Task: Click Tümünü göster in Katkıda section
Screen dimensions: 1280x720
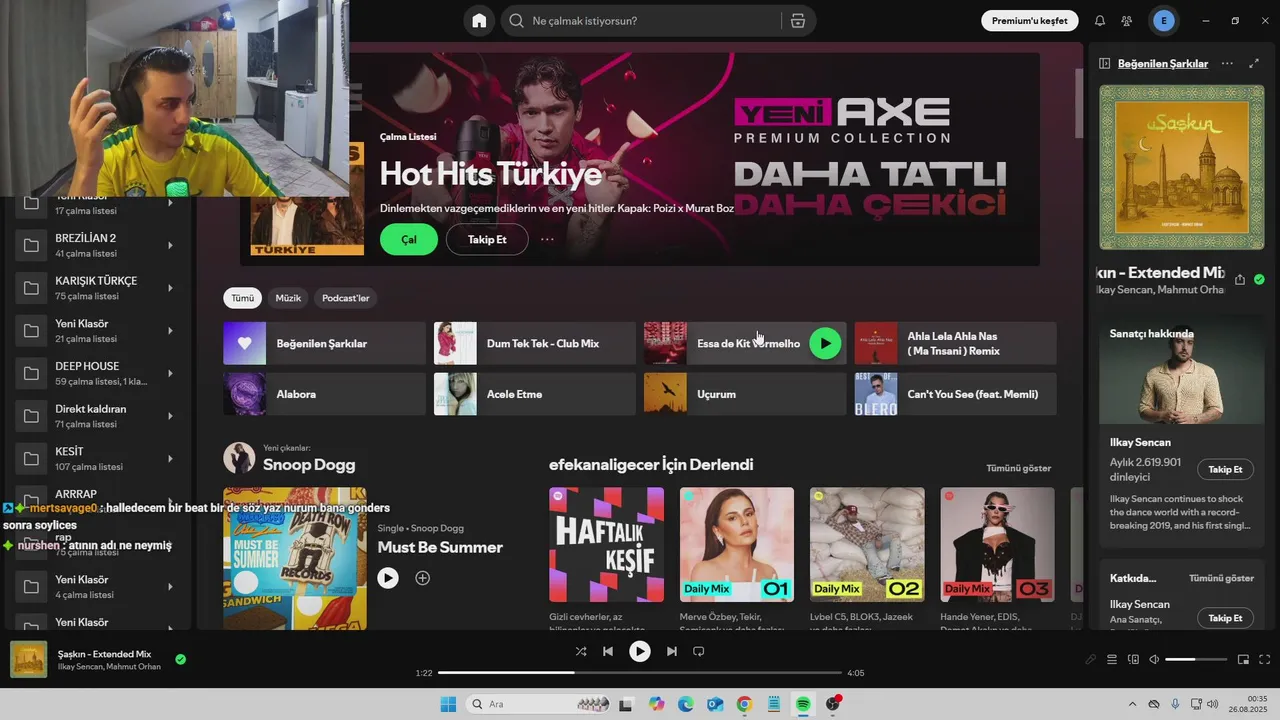Action: click(x=1221, y=578)
